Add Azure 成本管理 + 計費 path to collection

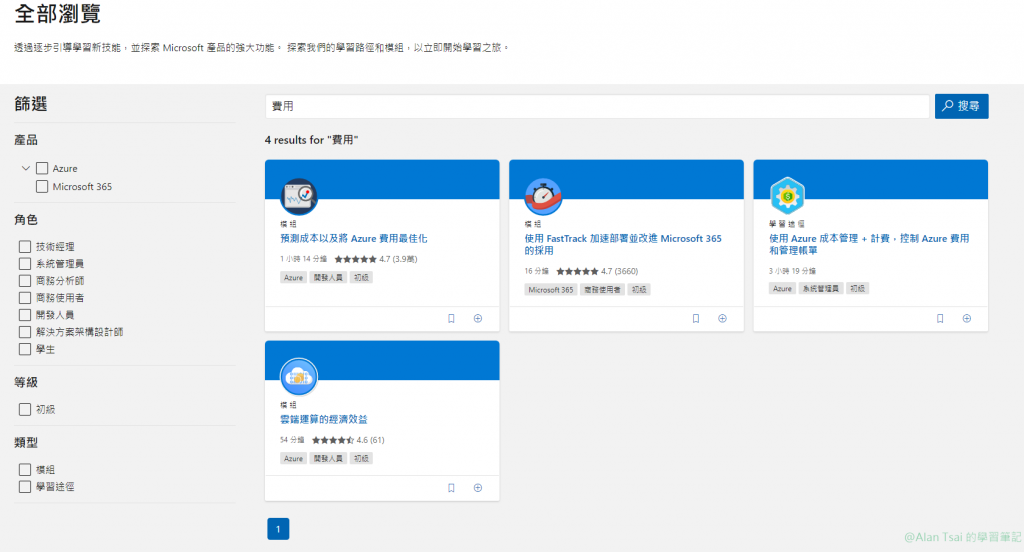click(967, 319)
